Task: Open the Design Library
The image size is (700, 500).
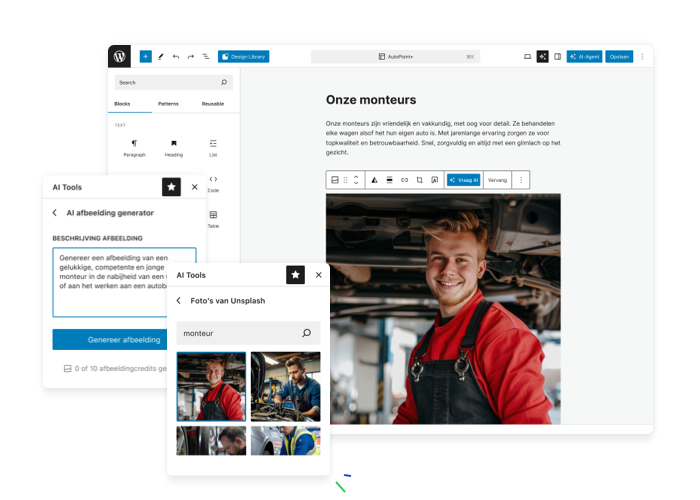Action: [243, 57]
